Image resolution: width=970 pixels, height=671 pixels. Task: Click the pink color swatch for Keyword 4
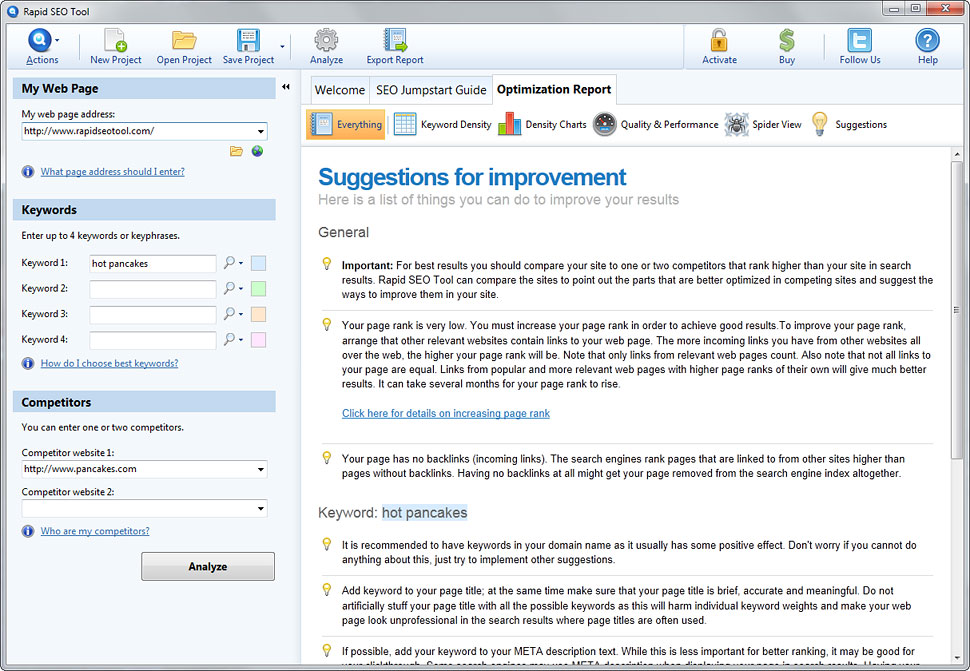coord(259,340)
